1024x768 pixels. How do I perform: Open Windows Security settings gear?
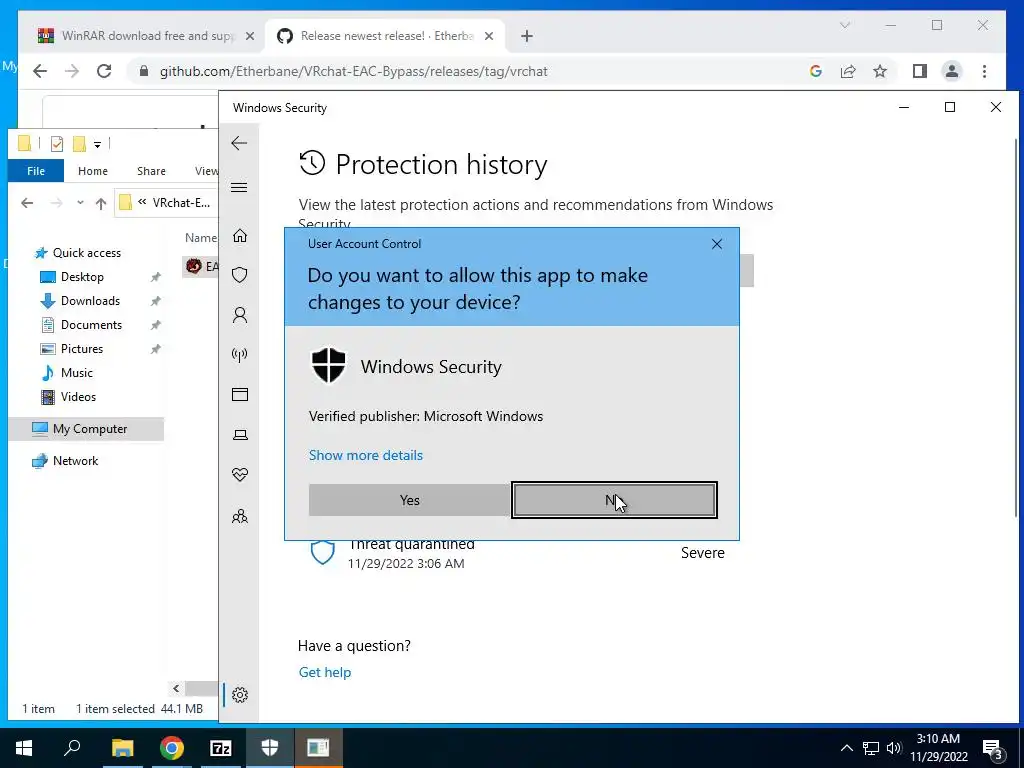tap(240, 695)
